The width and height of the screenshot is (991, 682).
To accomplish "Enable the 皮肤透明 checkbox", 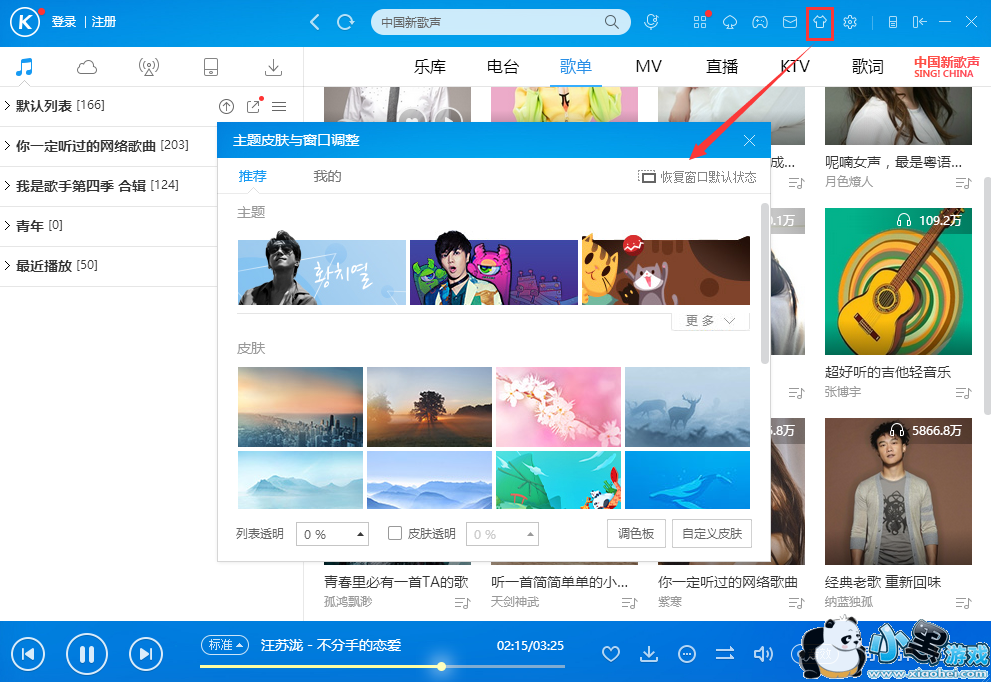I will pyautogui.click(x=395, y=534).
